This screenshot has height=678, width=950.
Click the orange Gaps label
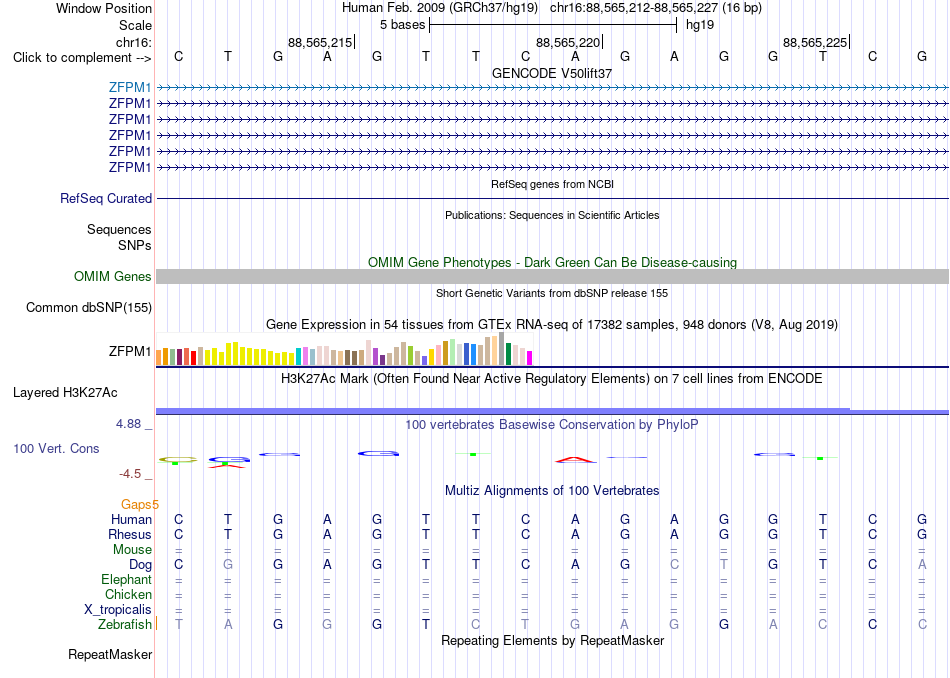pyautogui.click(x=137, y=504)
